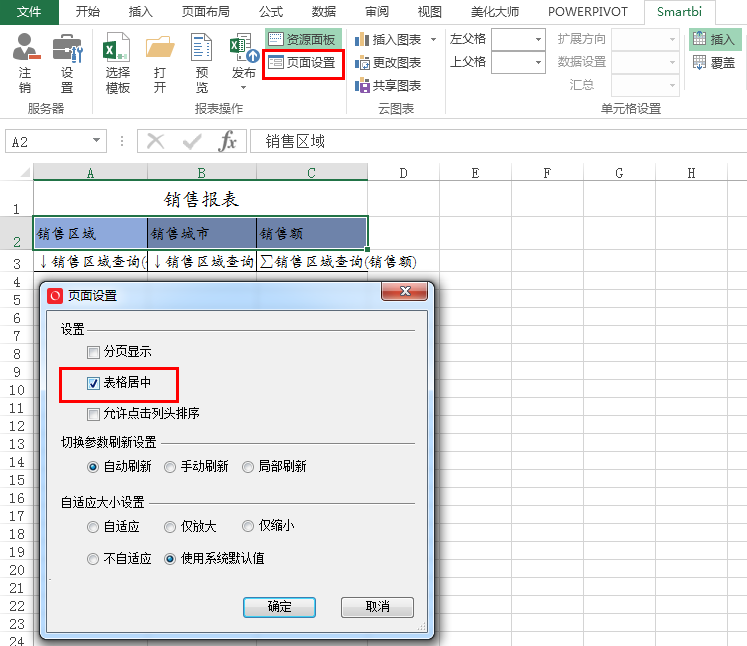Click the 确定 button
The width and height of the screenshot is (747, 646).
tap(279, 607)
